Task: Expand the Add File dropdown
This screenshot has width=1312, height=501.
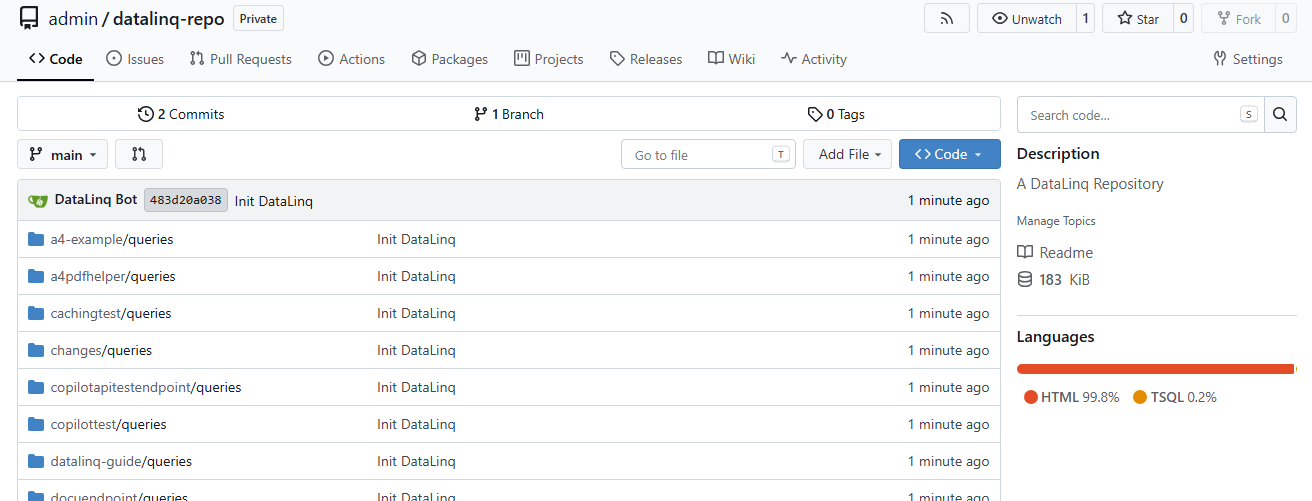Action: coord(847,154)
